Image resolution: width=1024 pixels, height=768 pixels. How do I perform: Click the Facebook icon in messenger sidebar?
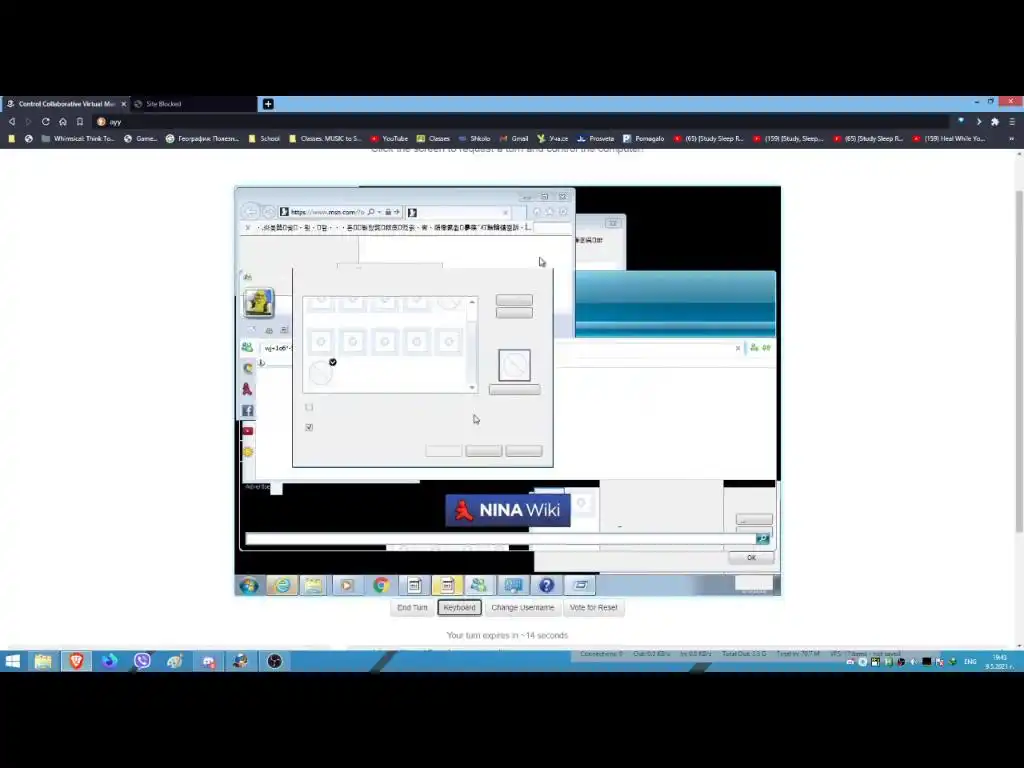[248, 410]
